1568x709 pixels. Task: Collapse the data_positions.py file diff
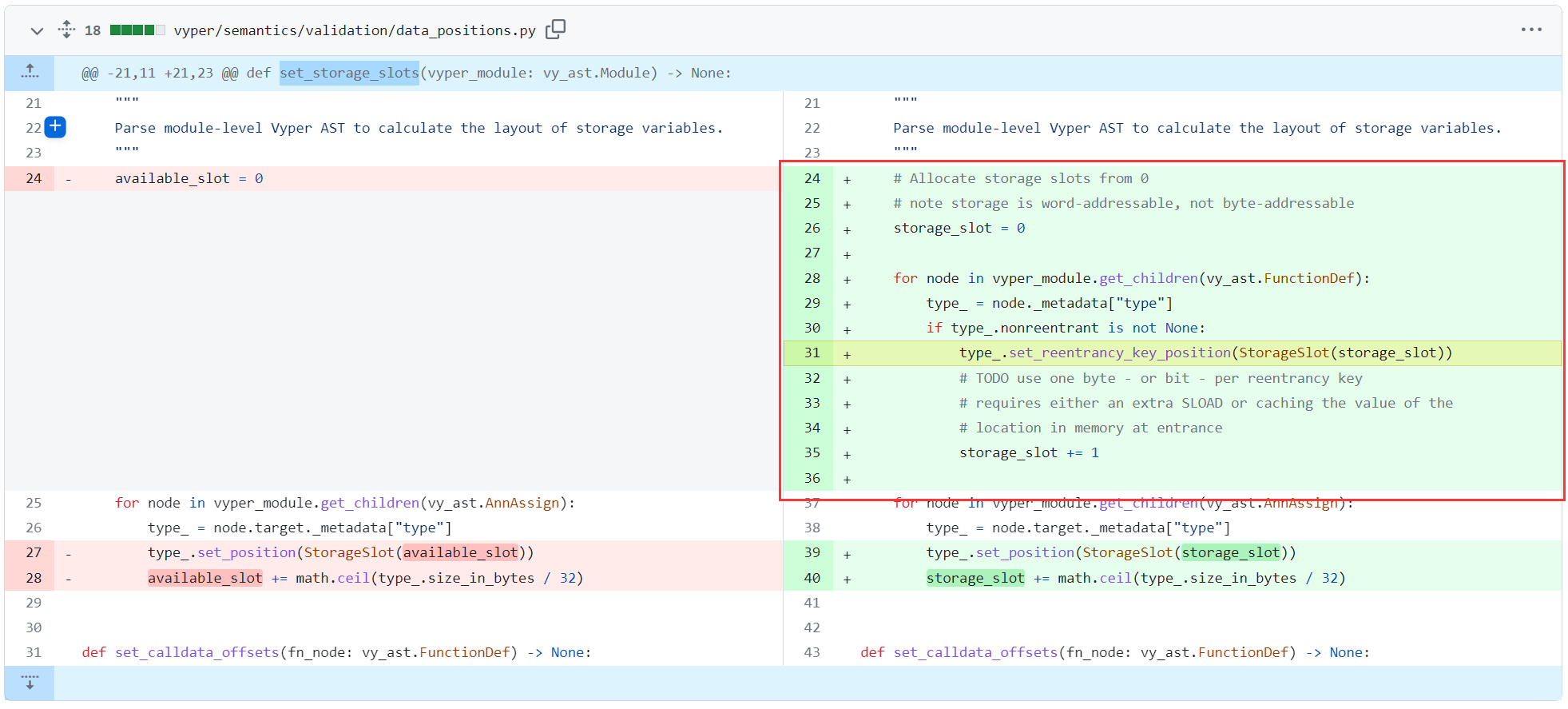click(37, 31)
